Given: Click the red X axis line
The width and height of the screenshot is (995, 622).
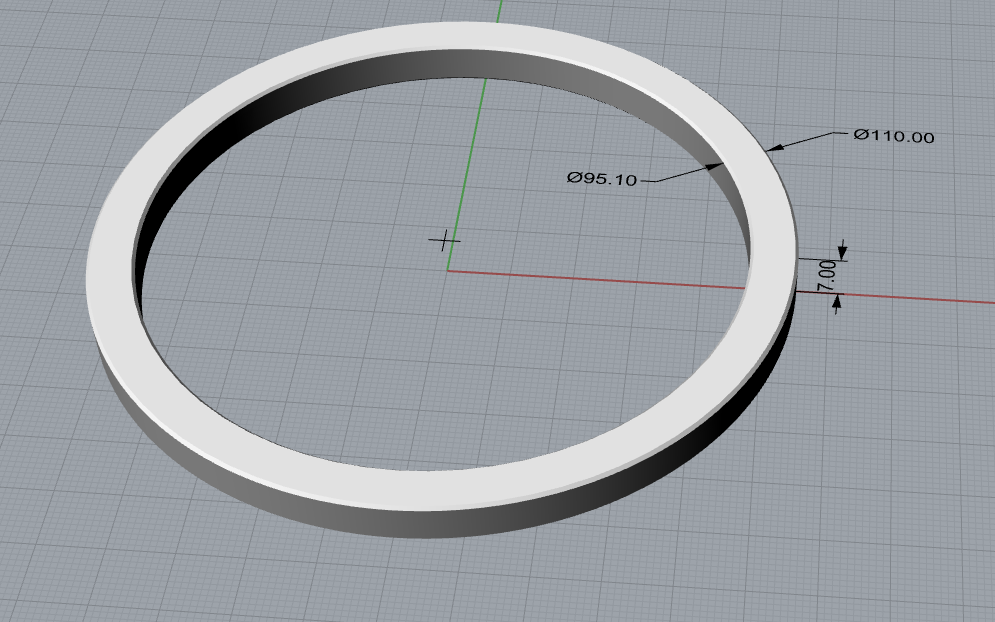Looking at the screenshot, I should point(596,279).
